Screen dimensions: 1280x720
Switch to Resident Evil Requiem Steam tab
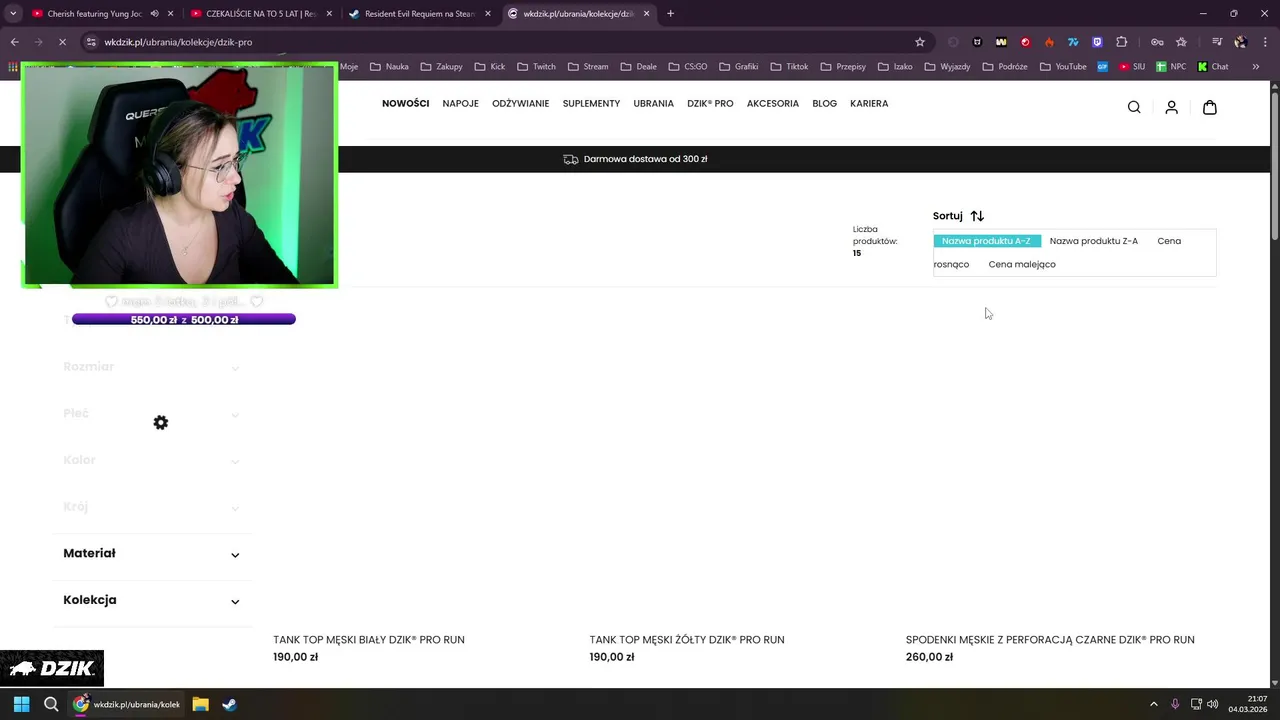[418, 14]
